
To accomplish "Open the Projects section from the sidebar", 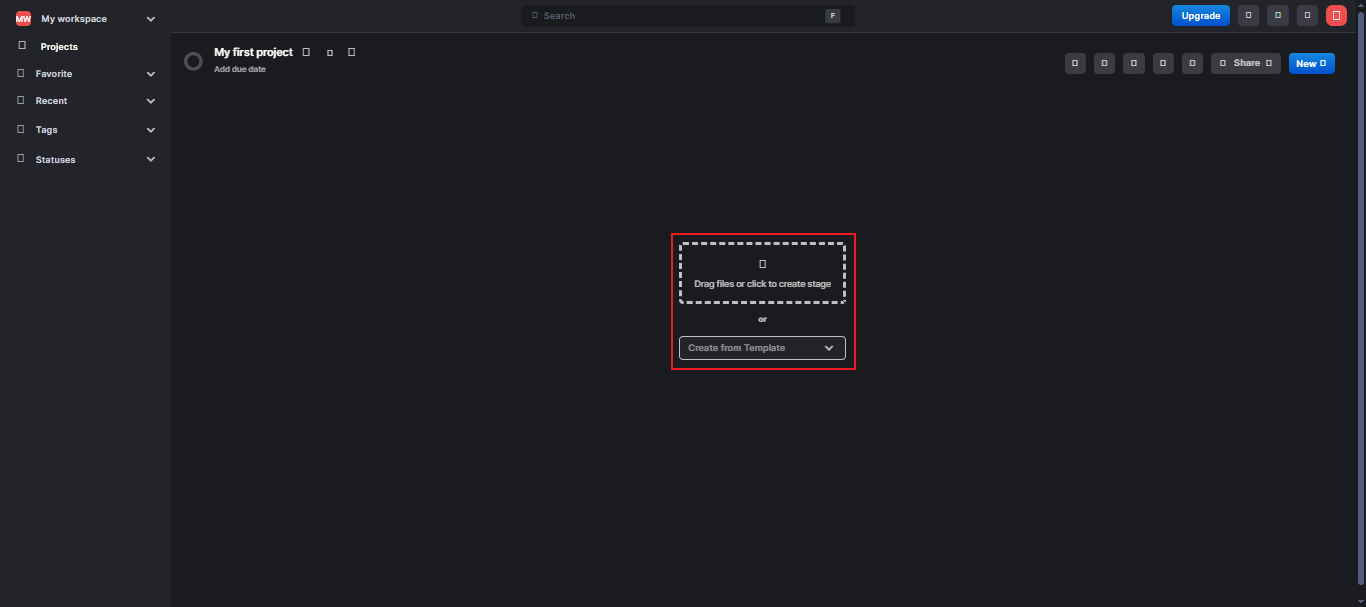I will 59,46.
